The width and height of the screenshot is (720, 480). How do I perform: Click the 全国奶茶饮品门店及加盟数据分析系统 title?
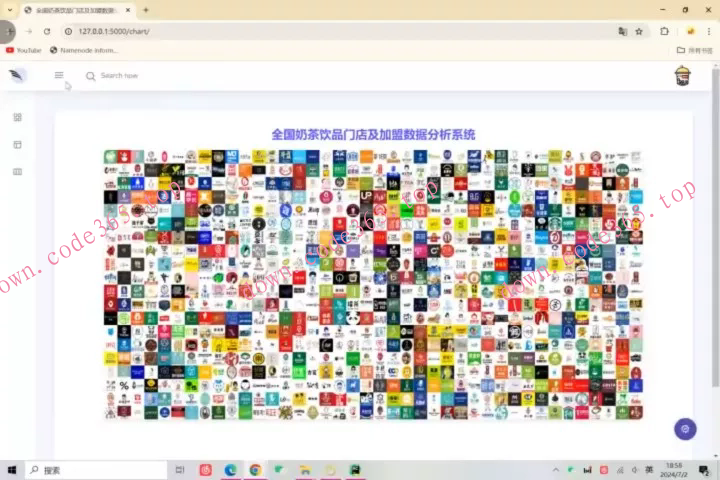click(373, 135)
